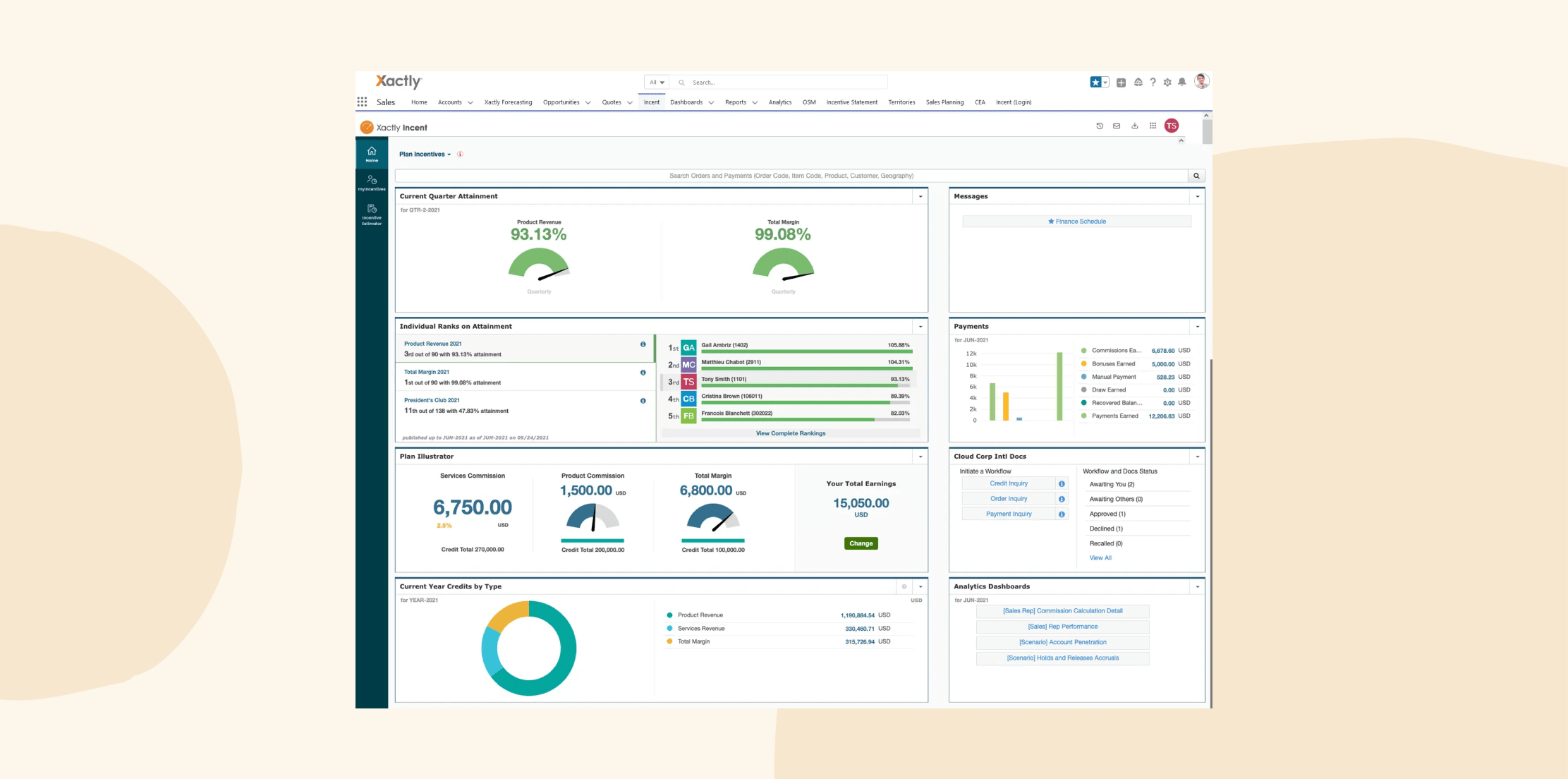
Task: Expand the Plan Incentives dropdown
Action: point(425,154)
